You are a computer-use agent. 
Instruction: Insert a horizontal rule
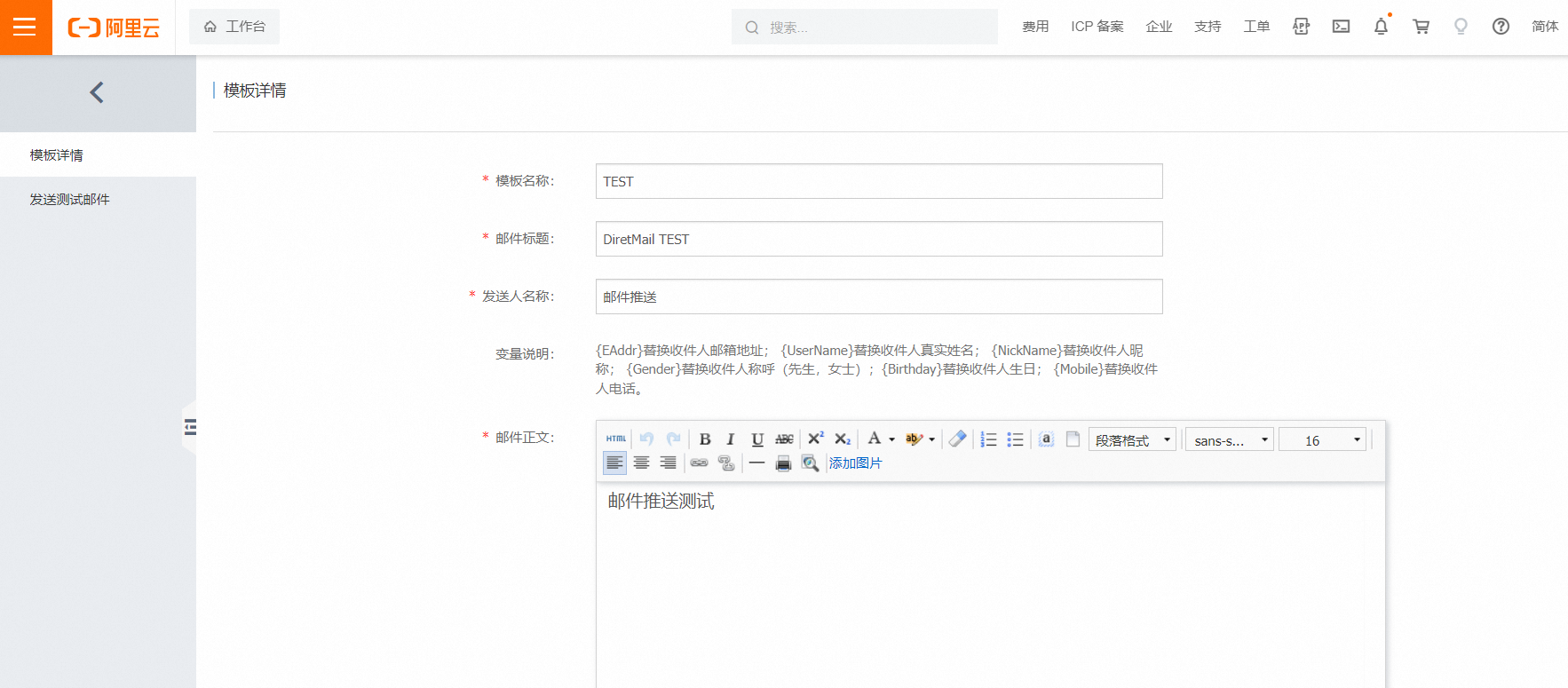[x=756, y=463]
